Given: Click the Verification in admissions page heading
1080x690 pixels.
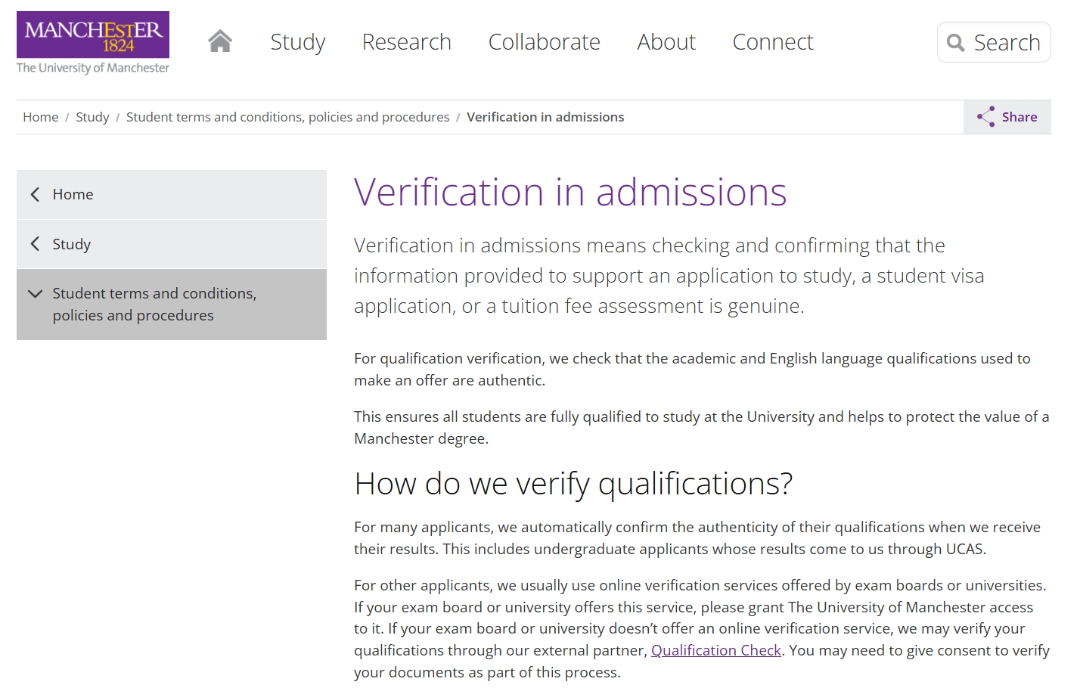Looking at the screenshot, I should 570,191.
